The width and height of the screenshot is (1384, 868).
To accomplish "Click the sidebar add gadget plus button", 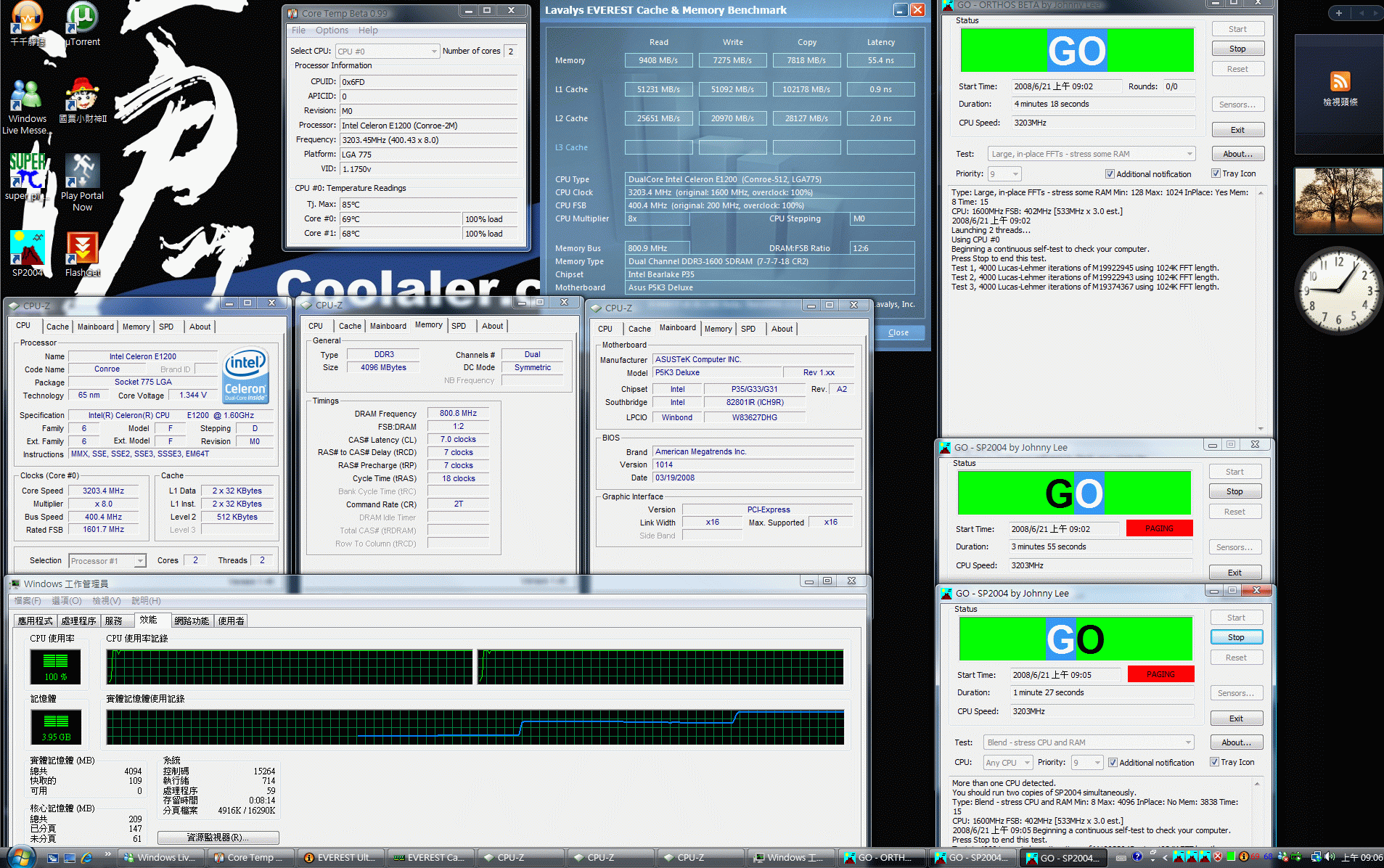I will [x=1339, y=12].
